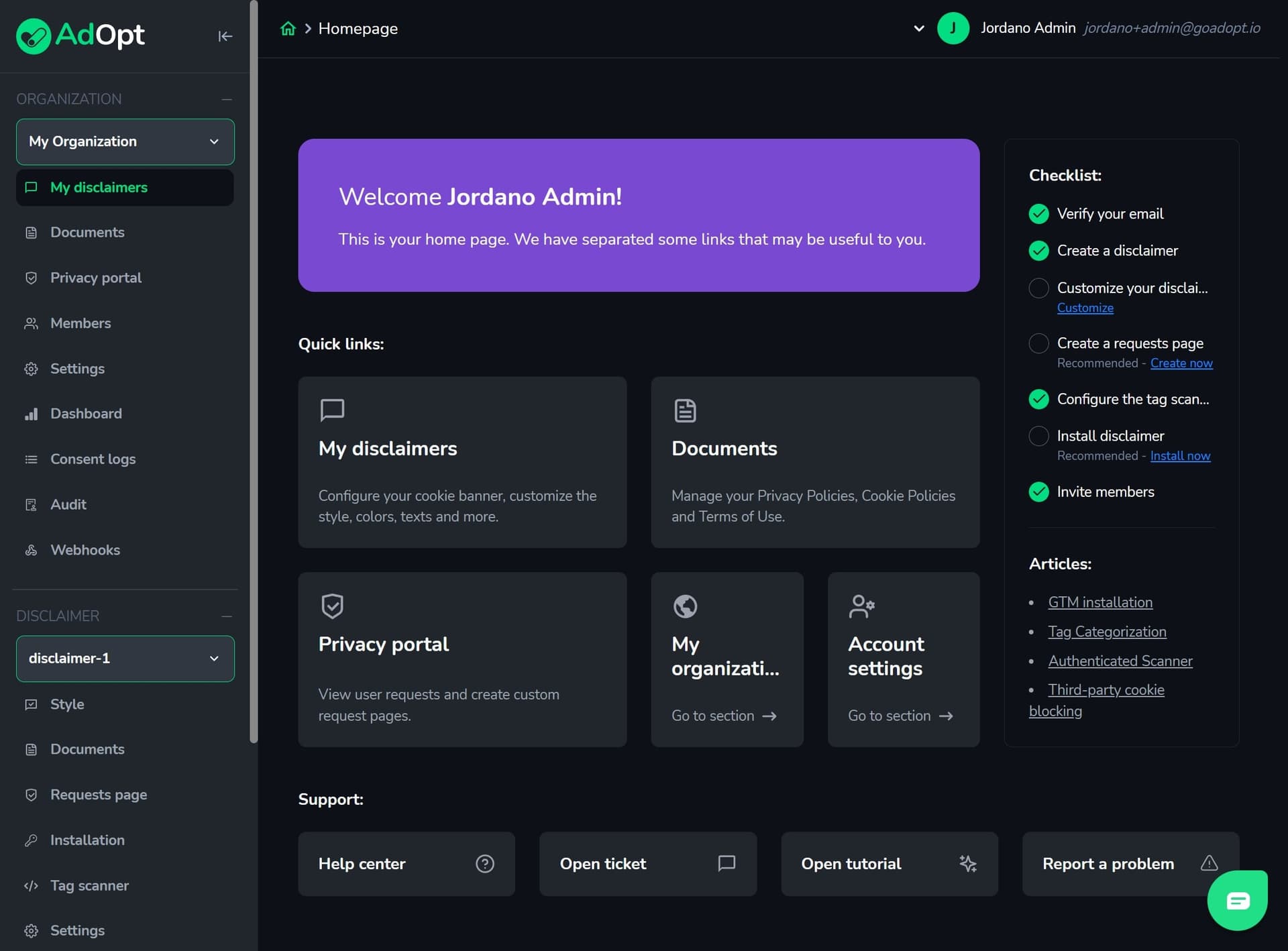Click the sidebar Audit icon
The height and width of the screenshot is (951, 1288).
pyautogui.click(x=31, y=504)
